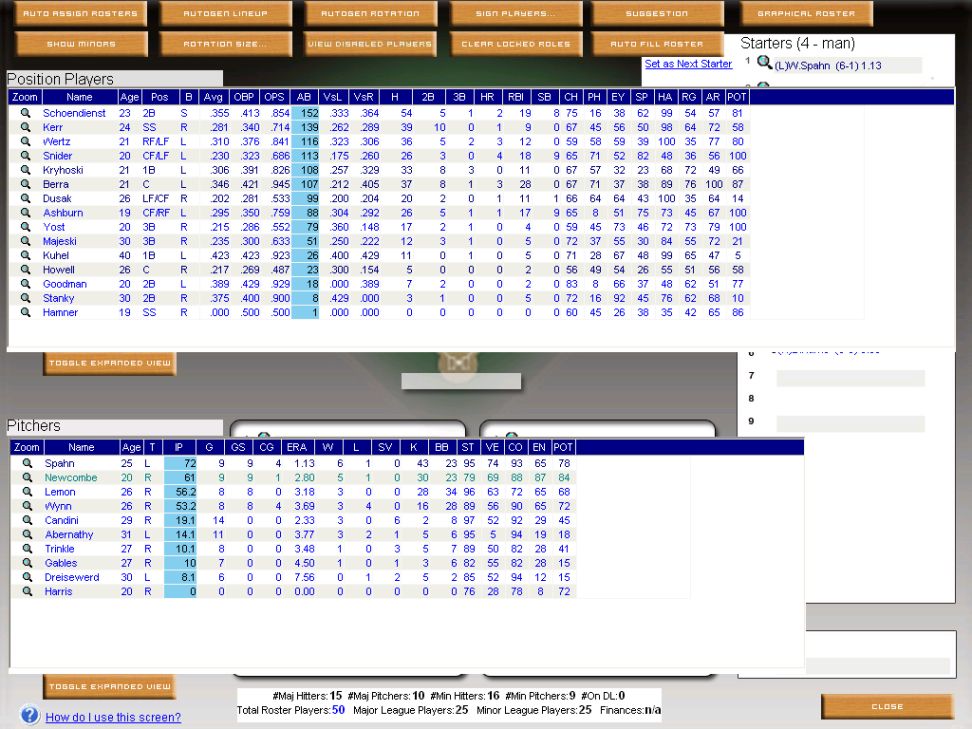Screen dimensions: 972x729
Task: Sort pitchers by ERA column header
Action: coord(297,447)
